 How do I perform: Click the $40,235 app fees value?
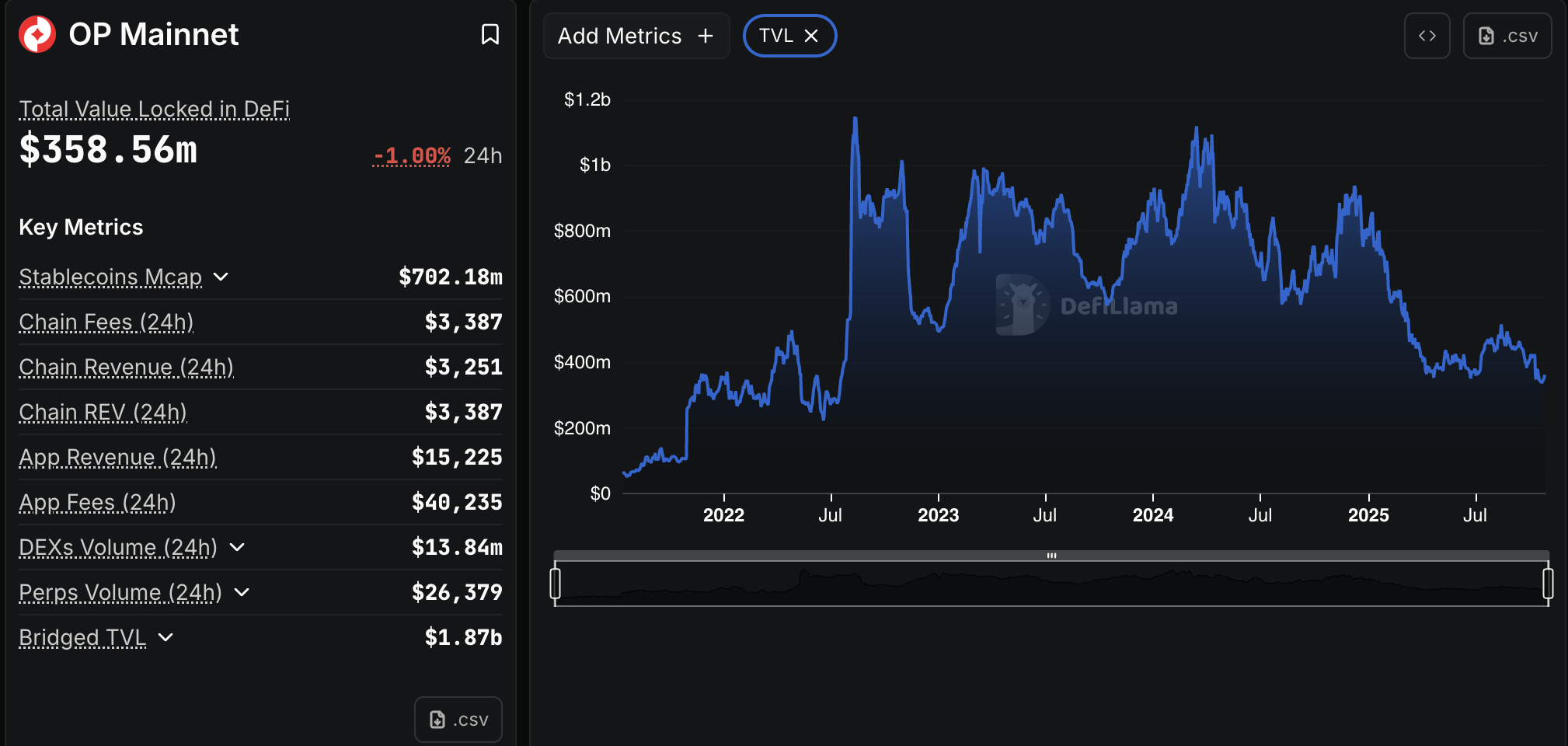pos(457,502)
